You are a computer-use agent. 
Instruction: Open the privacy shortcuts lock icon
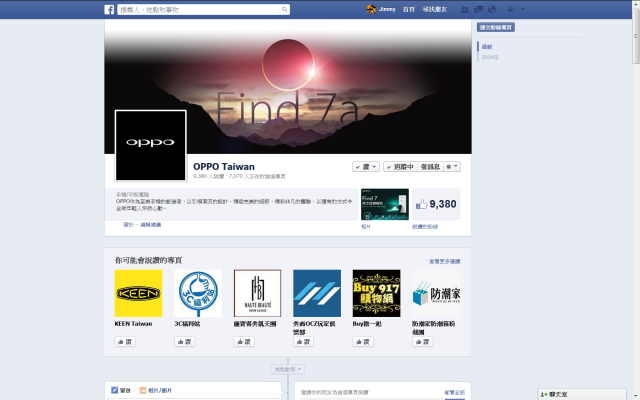(x=511, y=9)
